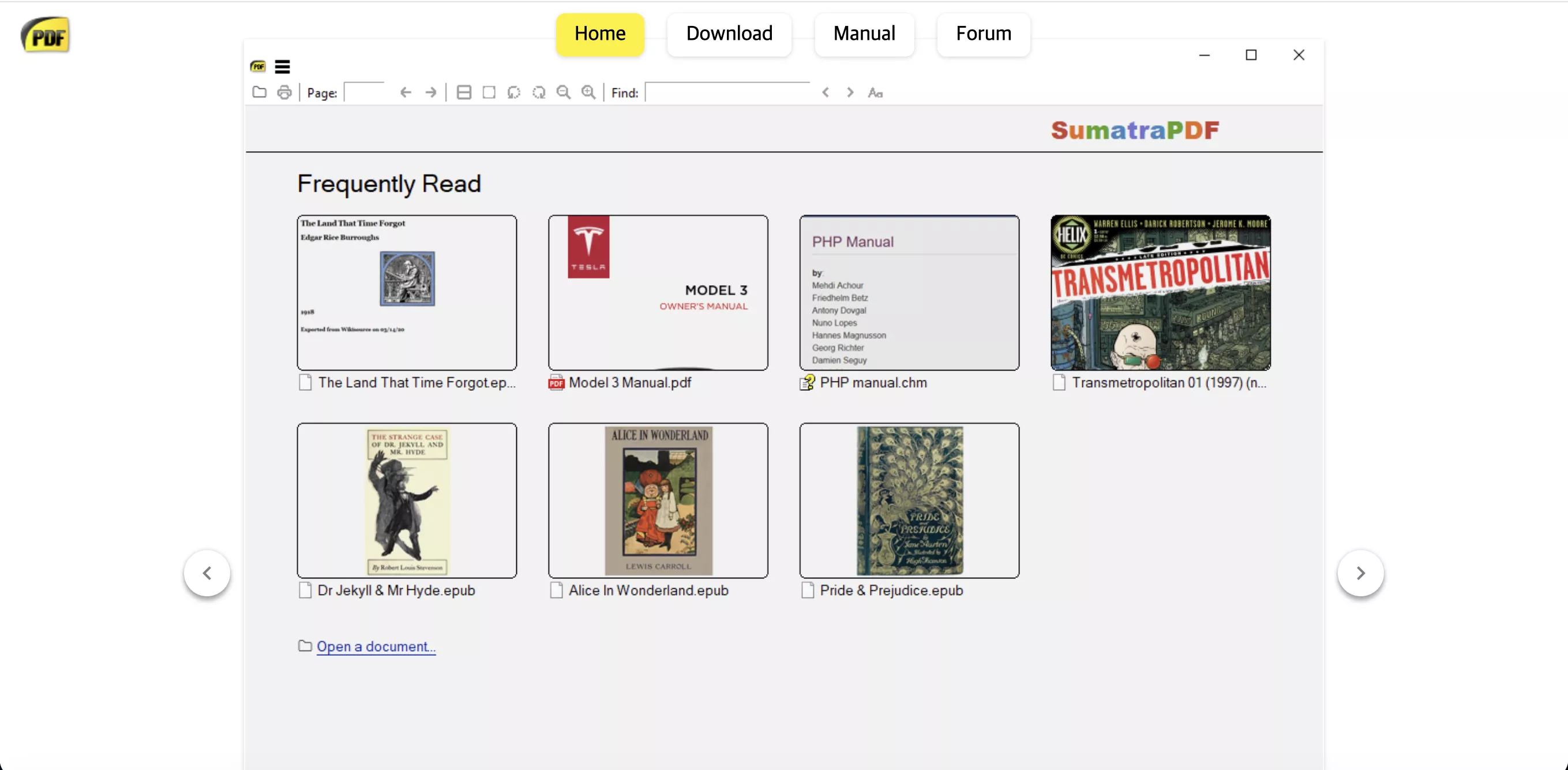The image size is (1568, 770).
Task: Toggle match case in Find
Action: 875,92
